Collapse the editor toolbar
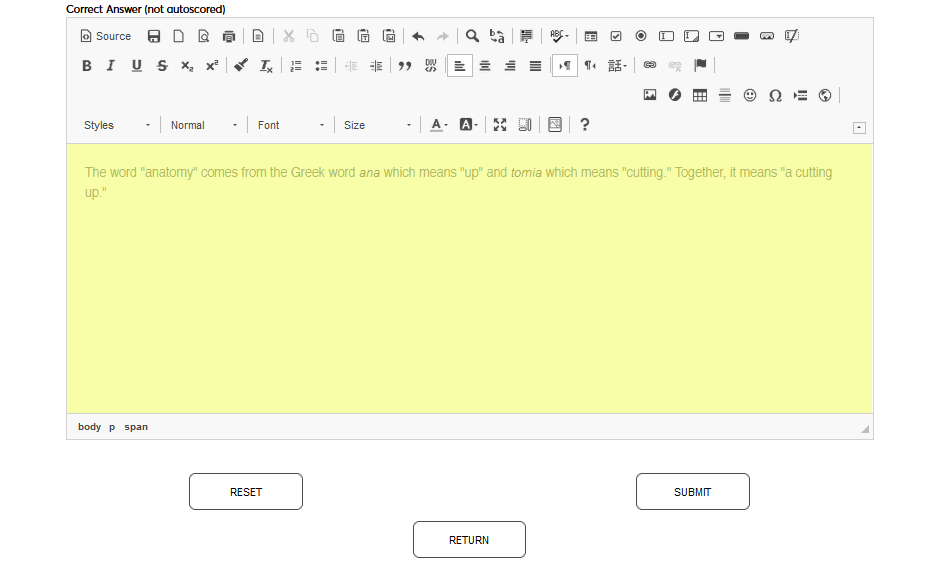This screenshot has height=566, width=936. [x=859, y=128]
